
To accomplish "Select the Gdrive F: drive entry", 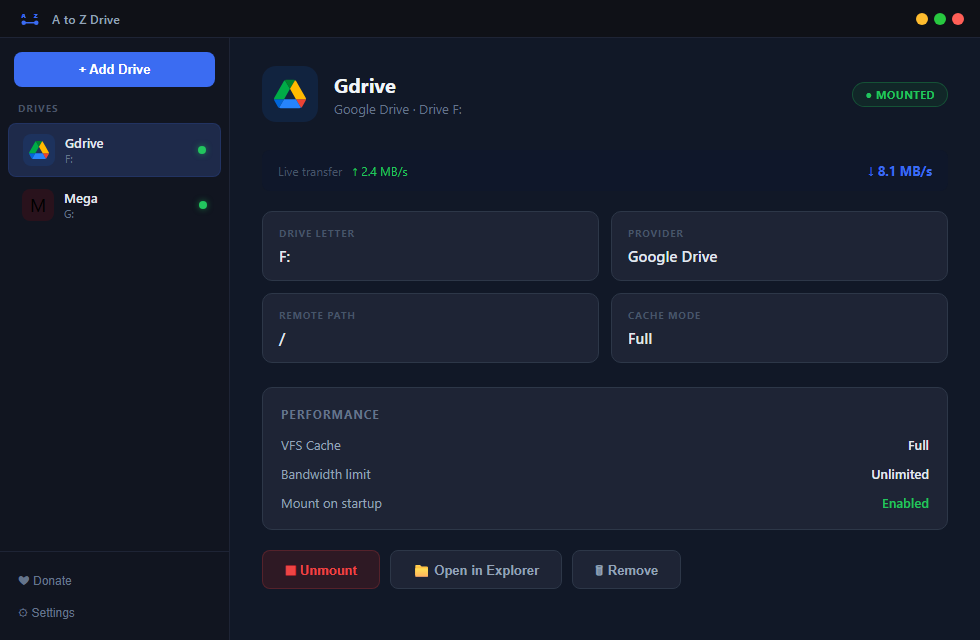I will point(114,150).
